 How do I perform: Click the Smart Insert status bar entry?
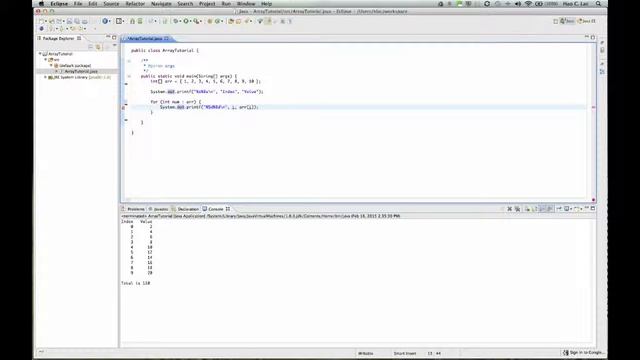click(x=405, y=353)
